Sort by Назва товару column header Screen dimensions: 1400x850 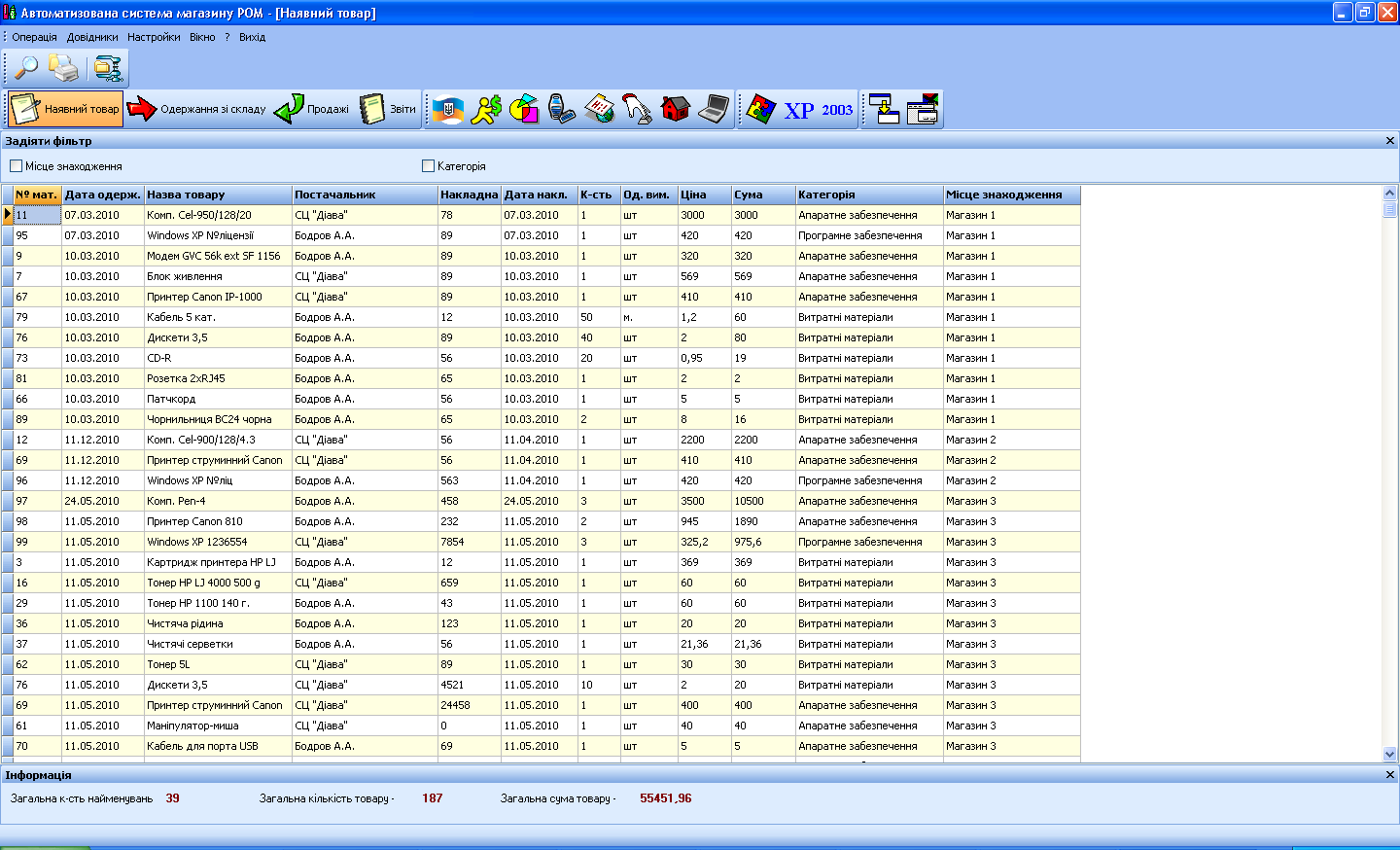218,195
